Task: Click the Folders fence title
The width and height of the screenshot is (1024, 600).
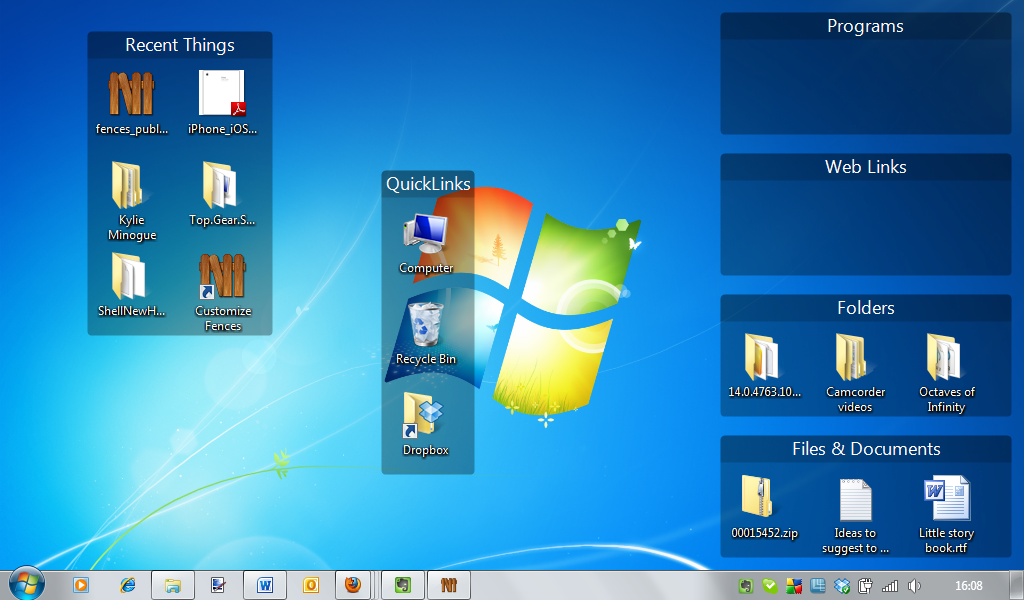Action: [866, 308]
